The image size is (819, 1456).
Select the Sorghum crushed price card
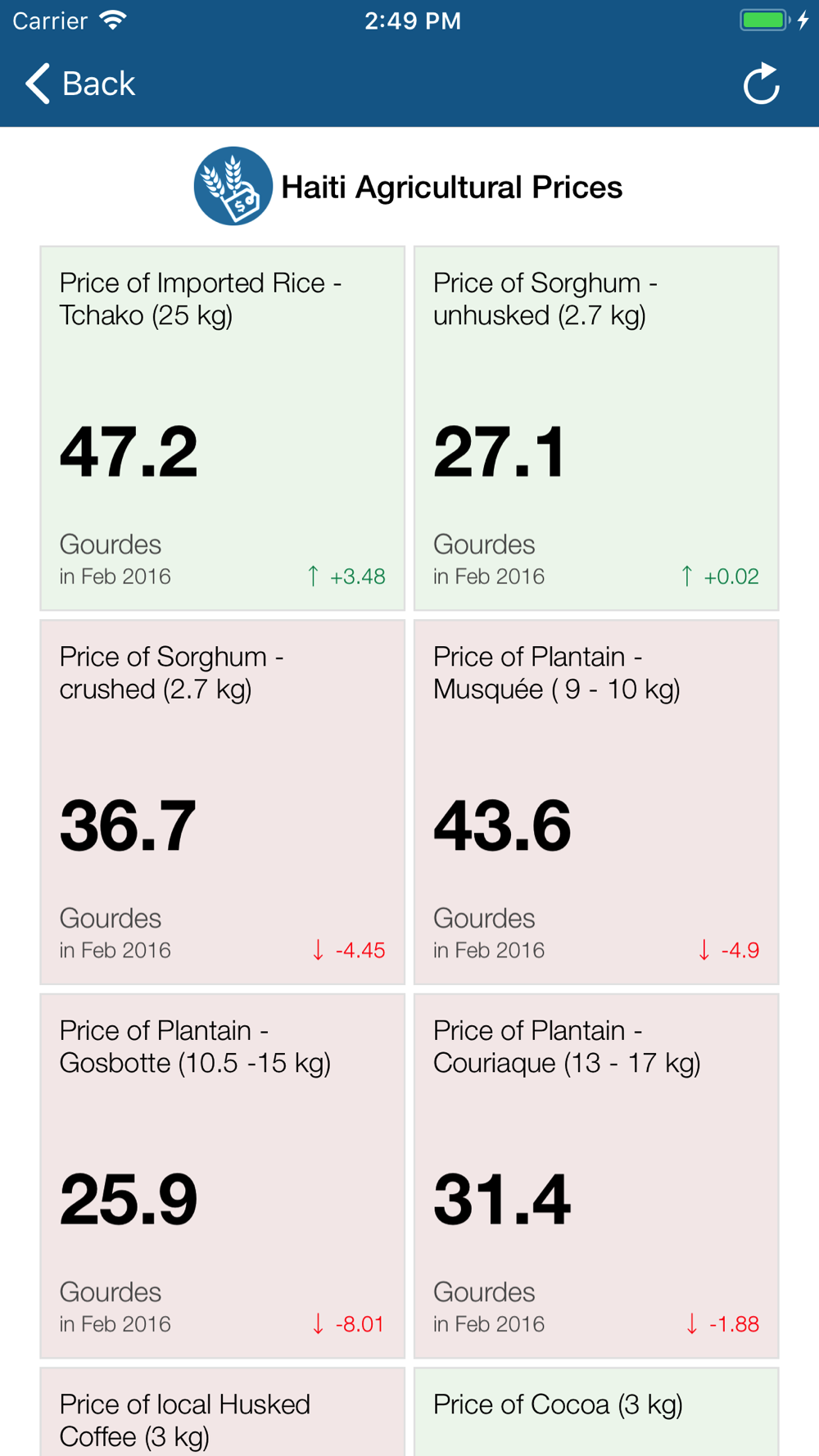pos(223,802)
